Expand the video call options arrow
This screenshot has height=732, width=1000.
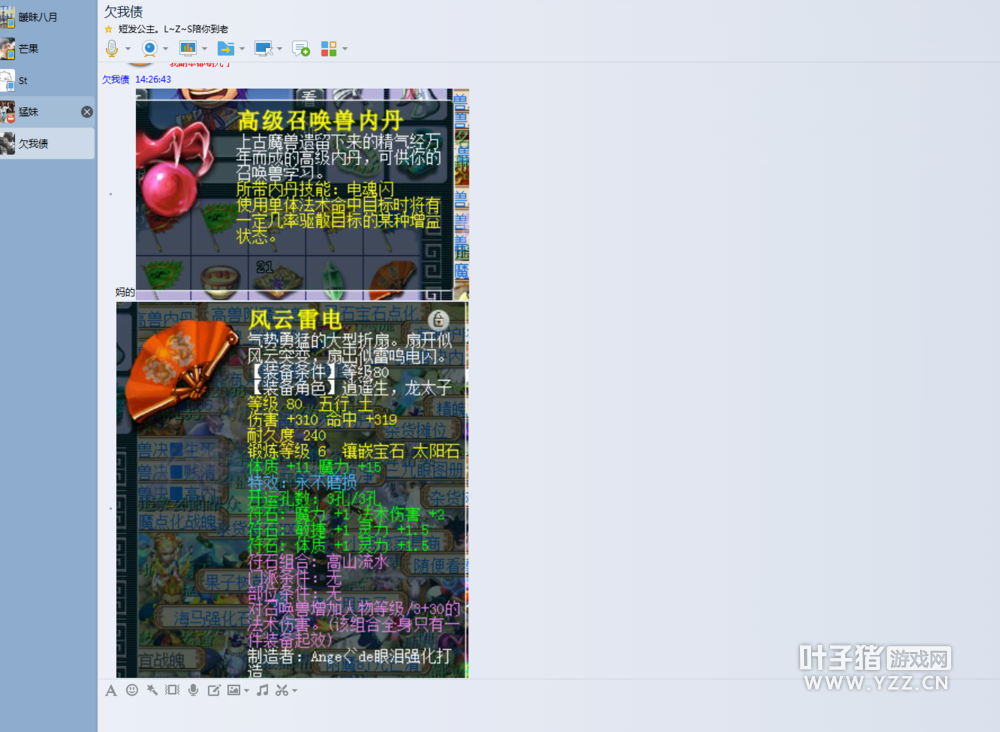[166, 48]
